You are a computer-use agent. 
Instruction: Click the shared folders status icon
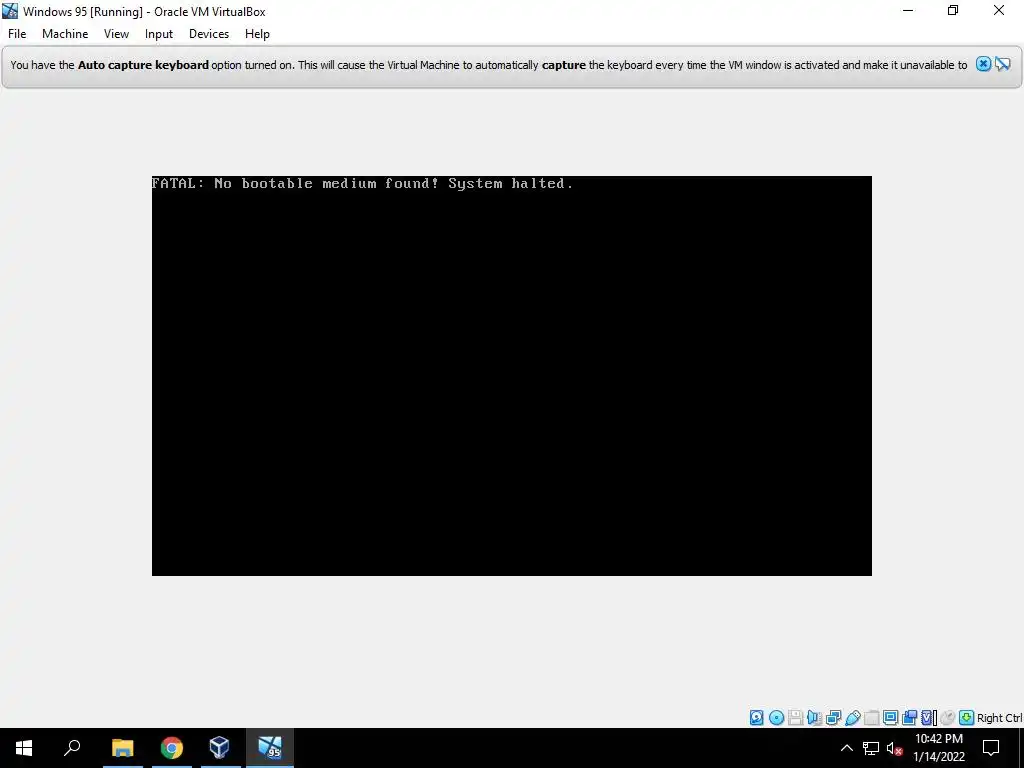(x=872, y=718)
